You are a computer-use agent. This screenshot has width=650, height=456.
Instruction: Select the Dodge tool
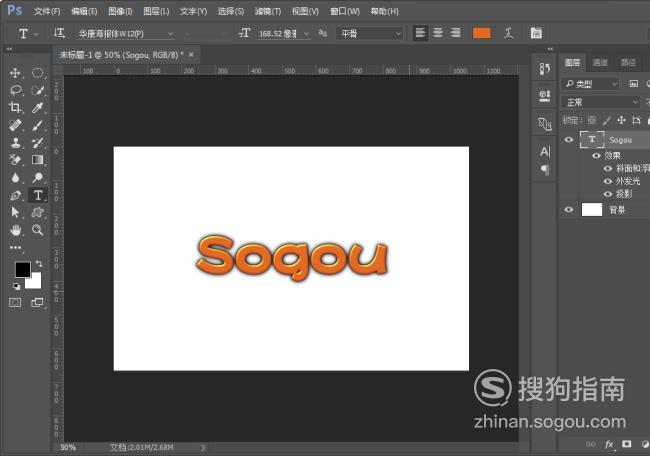point(38,178)
